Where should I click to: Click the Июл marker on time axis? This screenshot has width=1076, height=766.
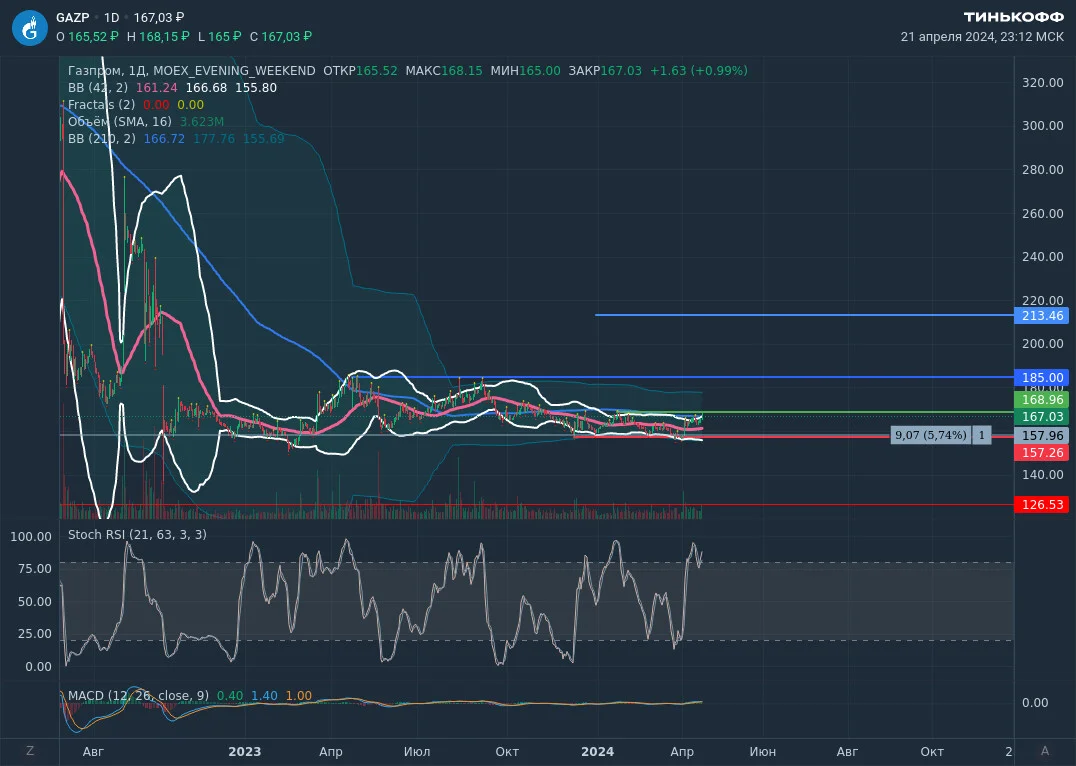coord(417,752)
